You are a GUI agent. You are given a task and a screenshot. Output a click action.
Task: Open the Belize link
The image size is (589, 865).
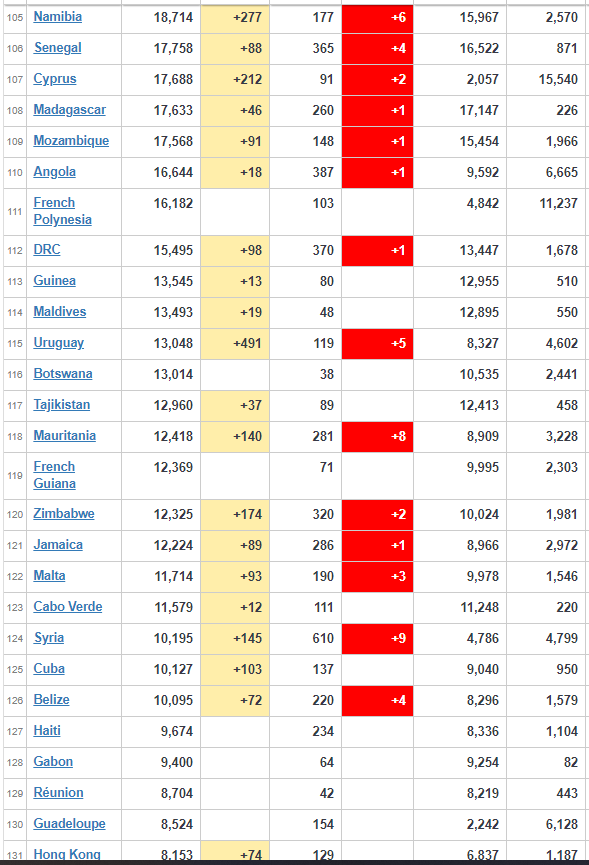[x=51, y=700]
